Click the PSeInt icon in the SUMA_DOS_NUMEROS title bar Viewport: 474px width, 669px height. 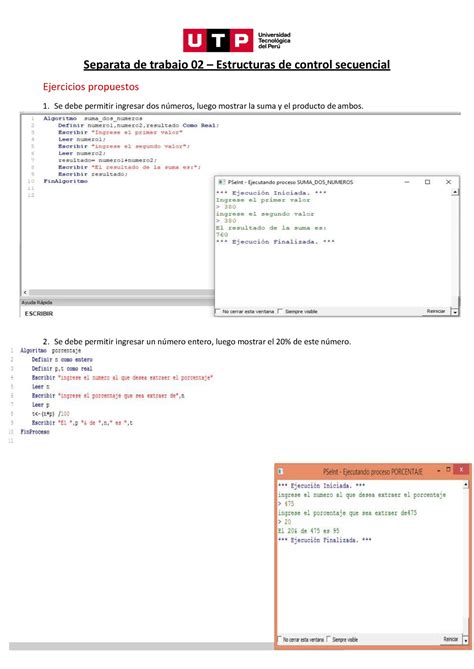[x=221, y=182]
